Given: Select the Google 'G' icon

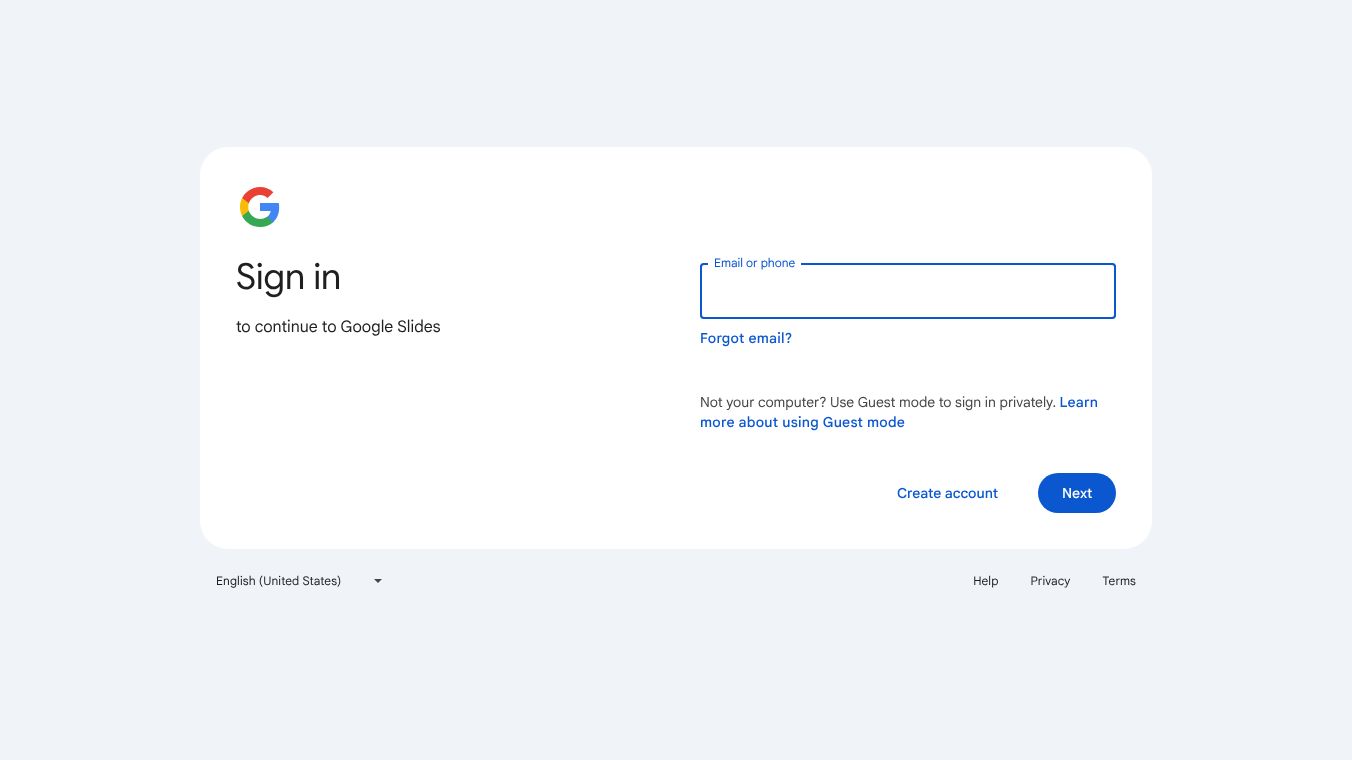Looking at the screenshot, I should (259, 207).
